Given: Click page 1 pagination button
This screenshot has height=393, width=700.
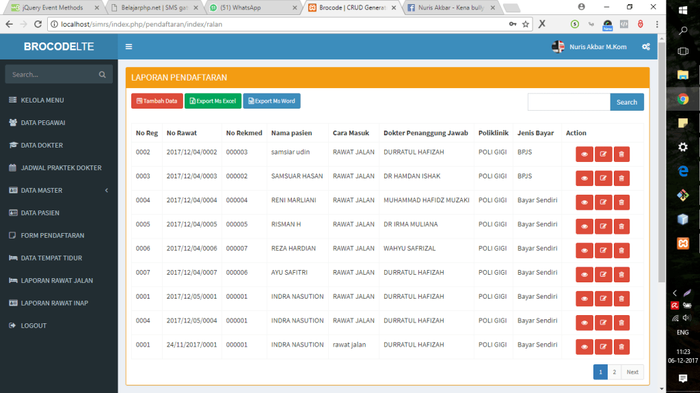Looking at the screenshot, I should 600,372.
